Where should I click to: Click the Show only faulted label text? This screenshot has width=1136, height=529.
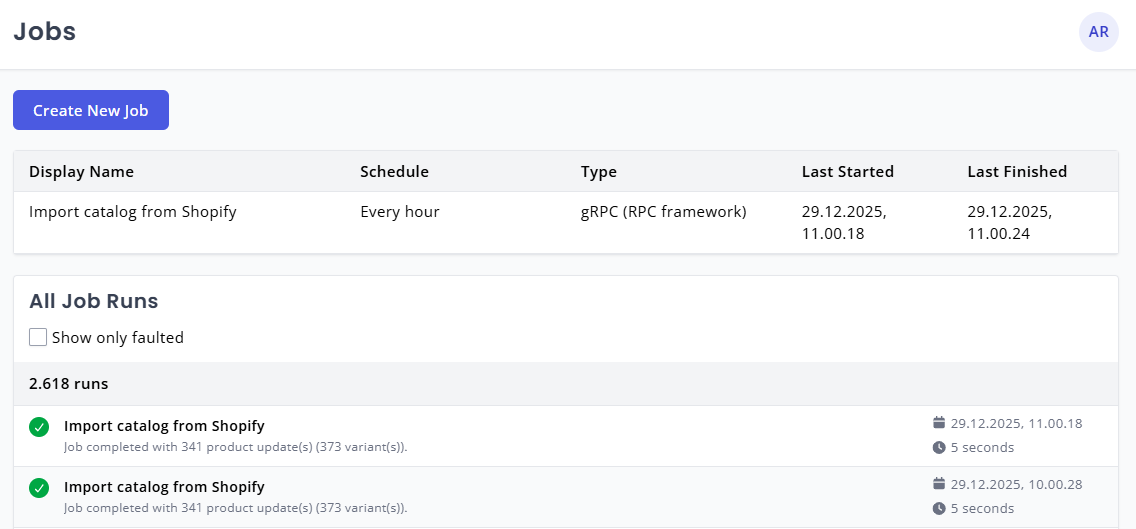coord(118,338)
